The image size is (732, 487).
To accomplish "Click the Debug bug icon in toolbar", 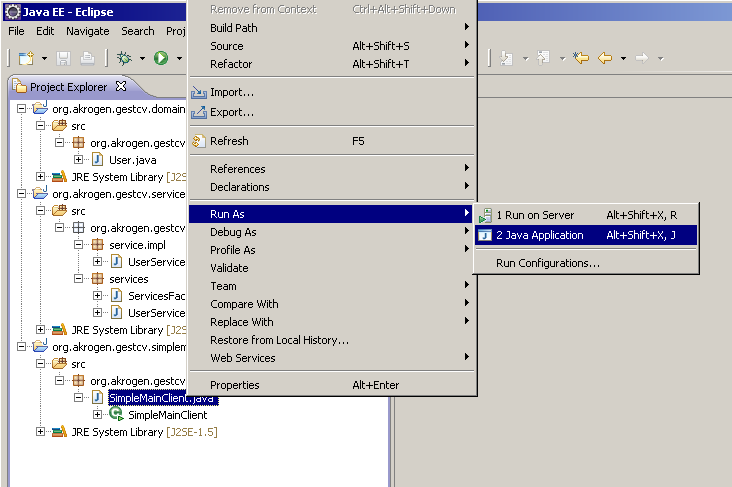I will pyautogui.click(x=126, y=59).
